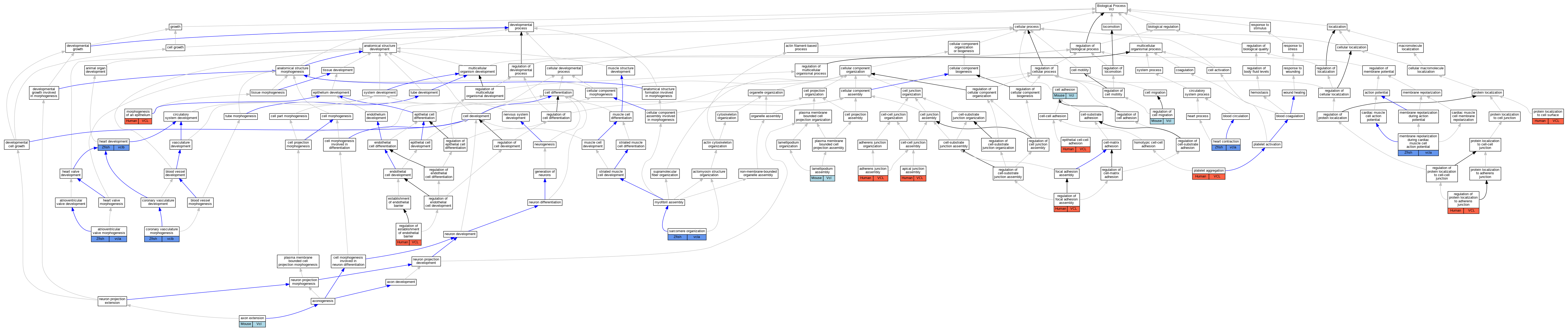
Task: Select the 'animal organ development' node
Action: tap(96, 70)
